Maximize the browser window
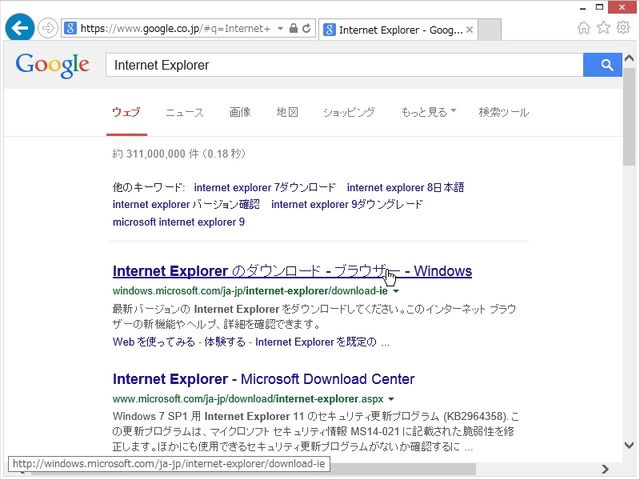 click(599, 7)
